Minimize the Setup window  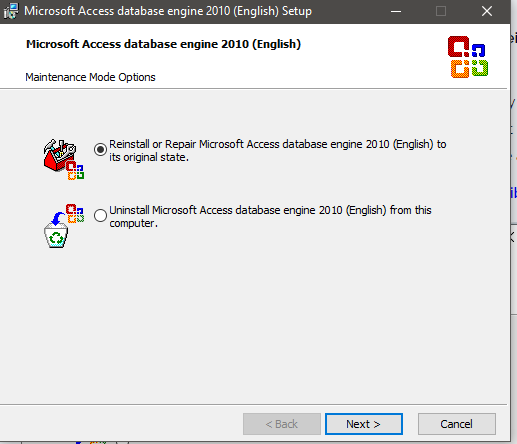[x=396, y=11]
